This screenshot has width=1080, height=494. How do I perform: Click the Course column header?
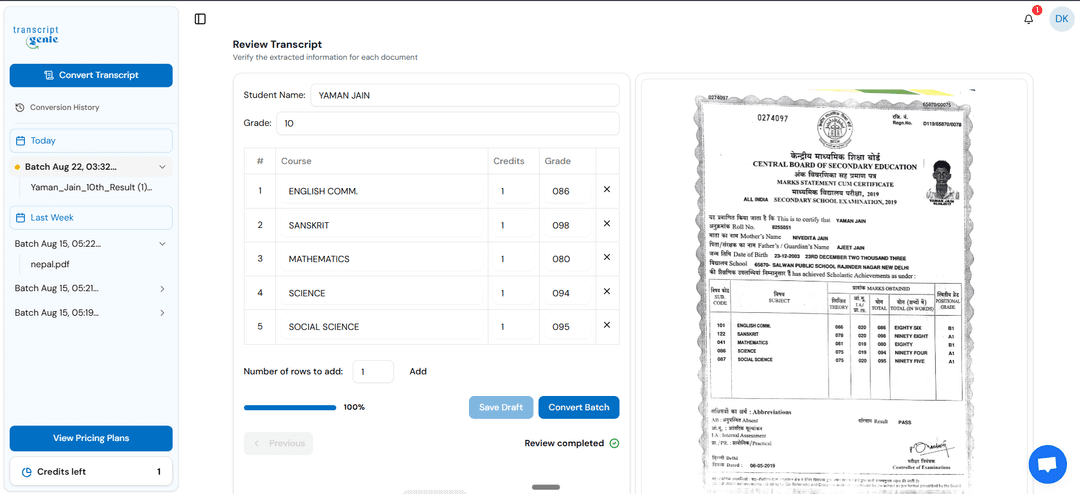pyautogui.click(x=296, y=161)
